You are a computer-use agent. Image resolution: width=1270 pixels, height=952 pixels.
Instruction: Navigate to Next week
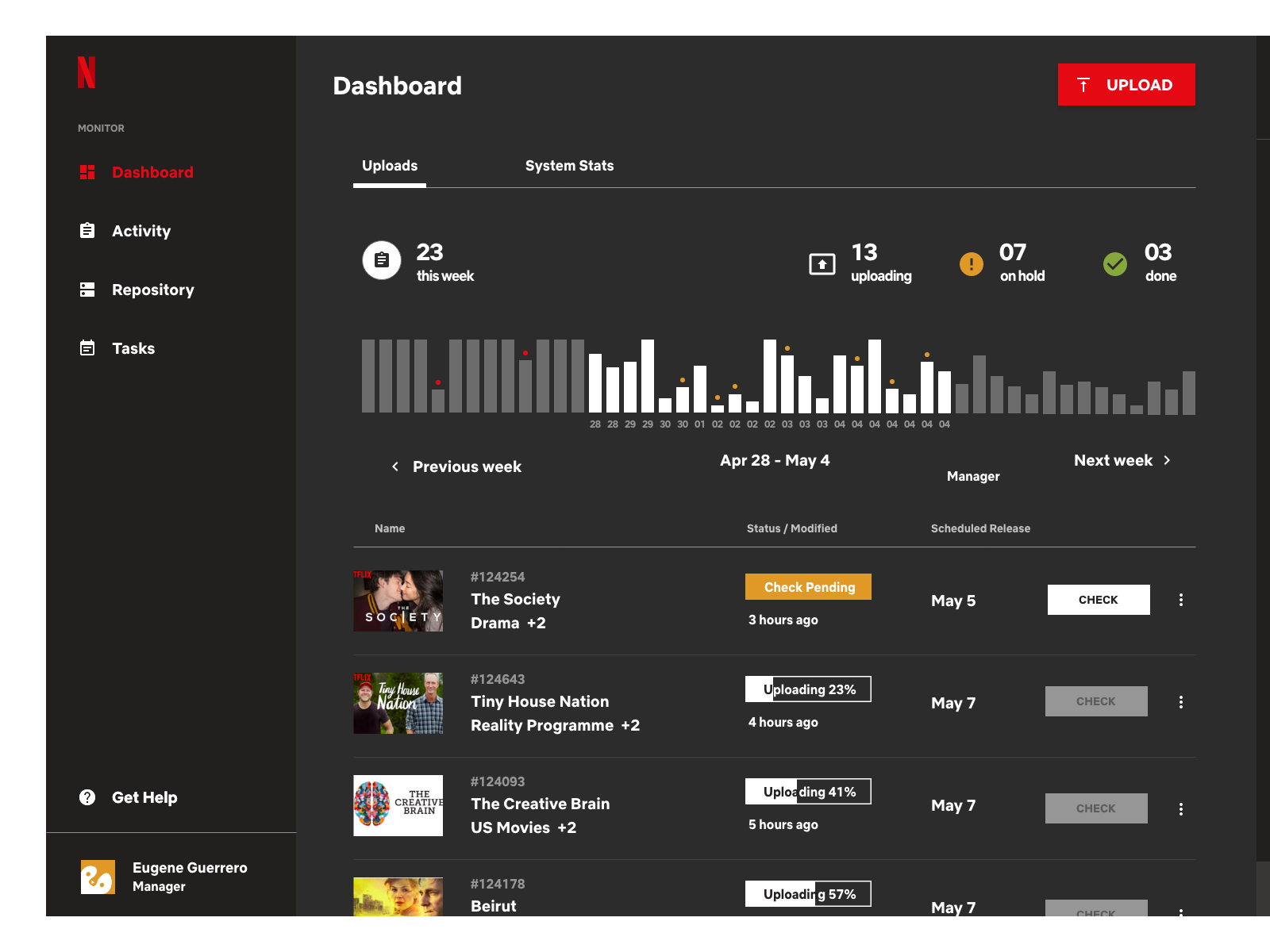[1122, 460]
